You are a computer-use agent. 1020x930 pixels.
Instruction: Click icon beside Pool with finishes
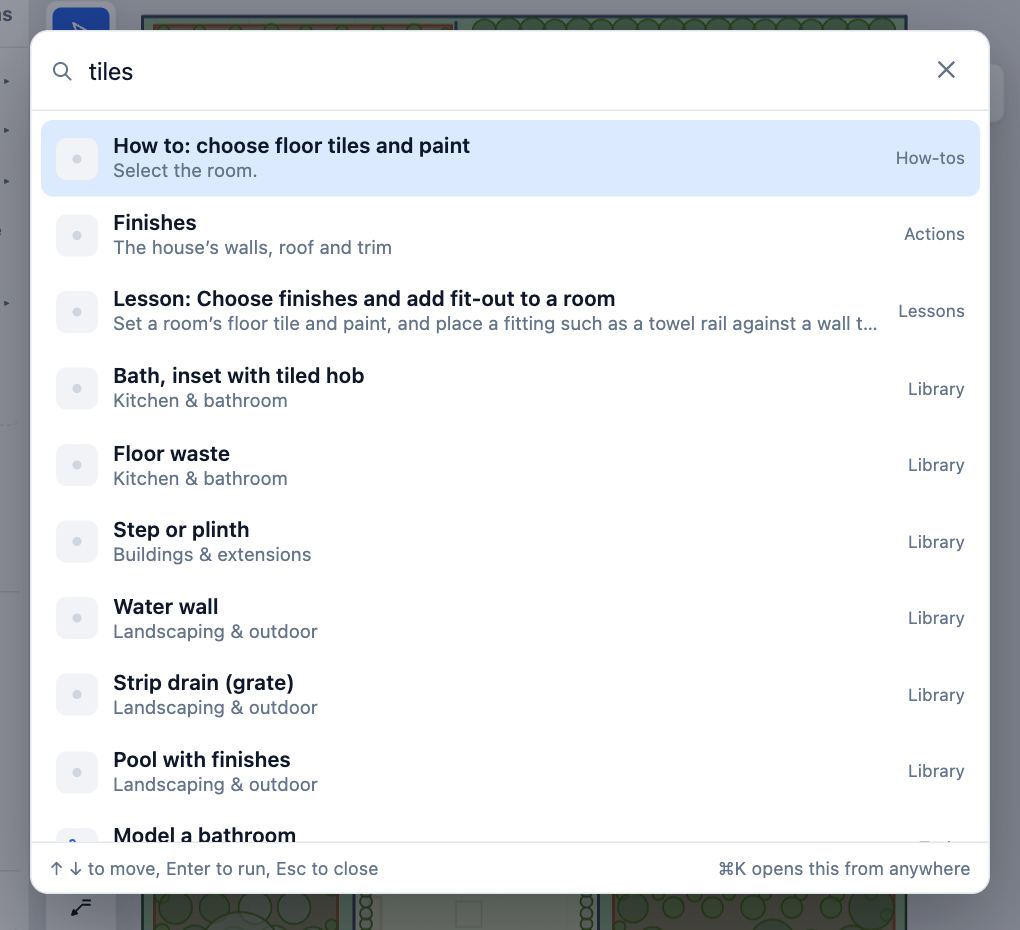point(77,772)
